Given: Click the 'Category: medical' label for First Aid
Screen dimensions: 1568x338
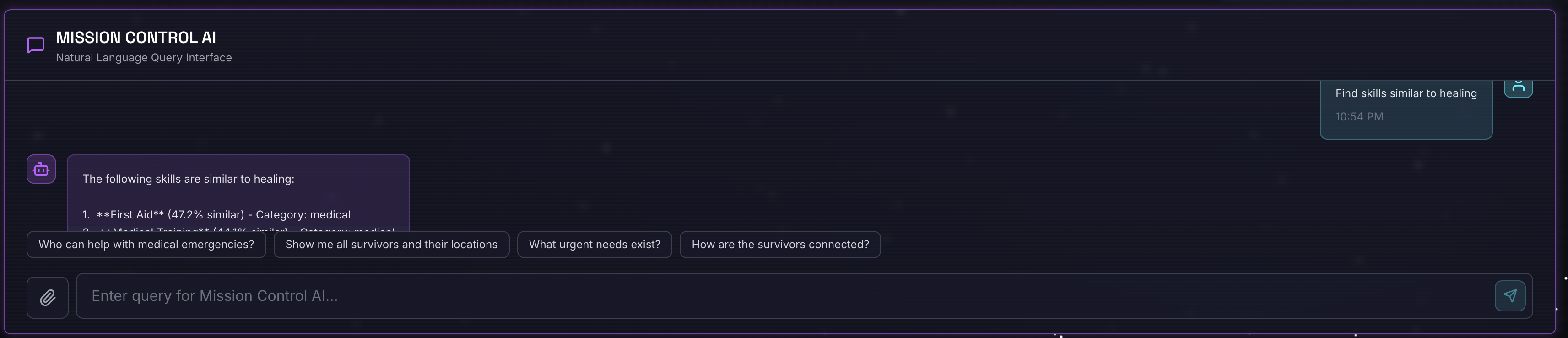Looking at the screenshot, I should point(303,214).
